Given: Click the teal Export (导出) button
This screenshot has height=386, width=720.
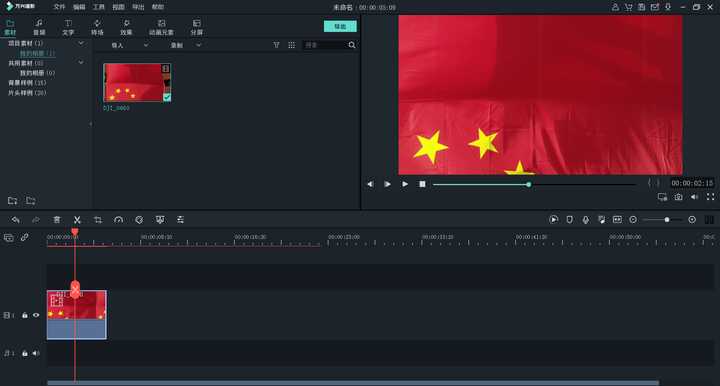Looking at the screenshot, I should 340,27.
